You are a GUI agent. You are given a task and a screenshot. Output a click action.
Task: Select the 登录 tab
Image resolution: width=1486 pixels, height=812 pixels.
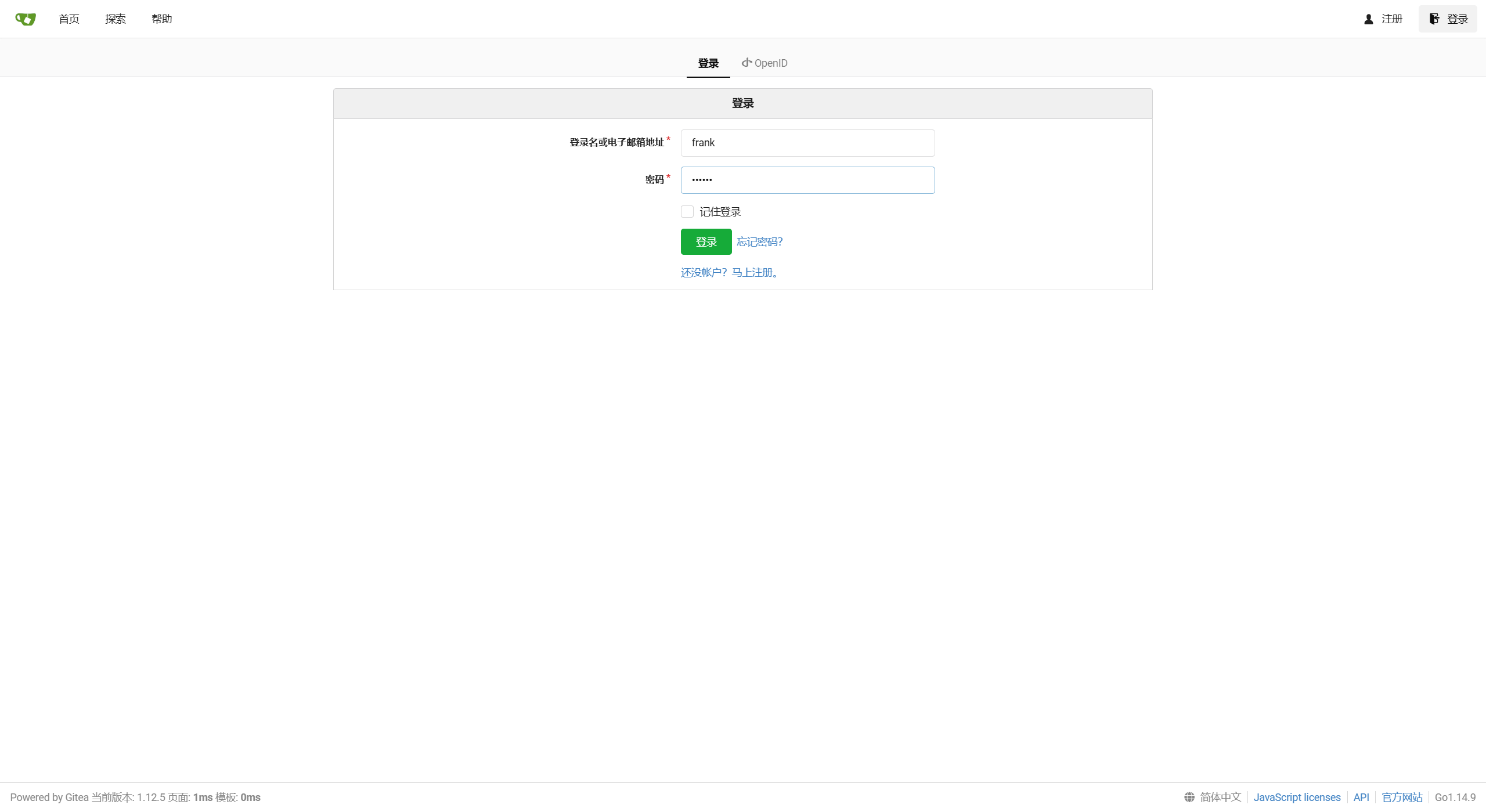pyautogui.click(x=708, y=63)
